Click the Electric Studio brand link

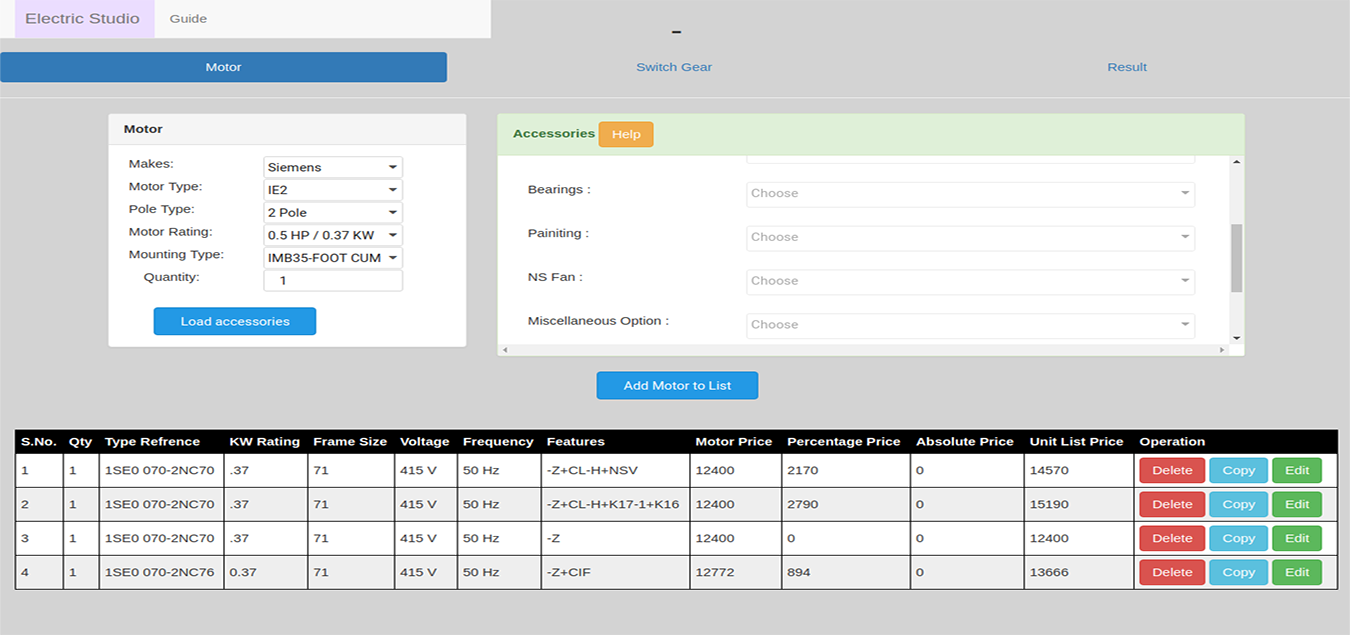[83, 19]
